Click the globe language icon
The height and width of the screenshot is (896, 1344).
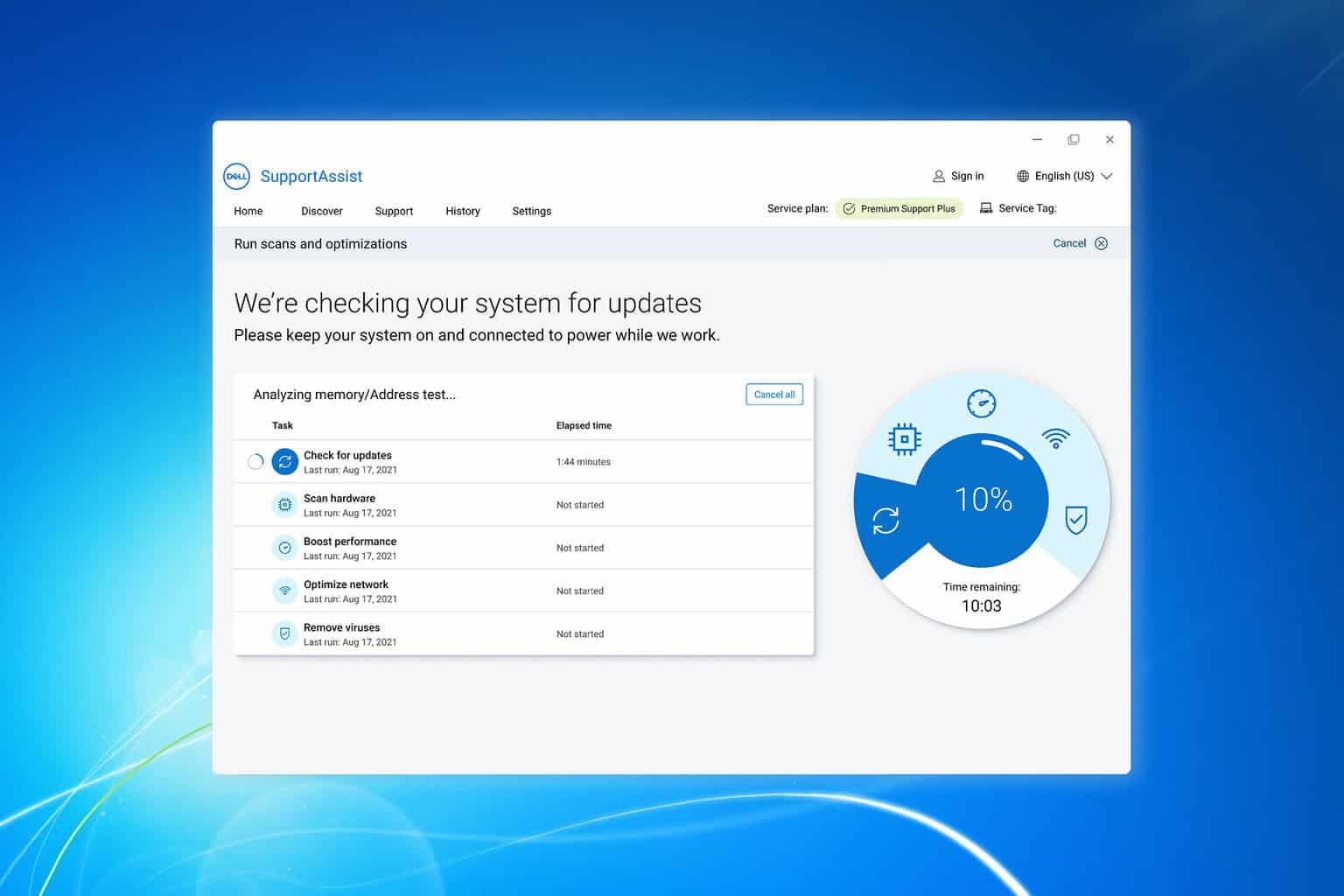tap(1023, 176)
